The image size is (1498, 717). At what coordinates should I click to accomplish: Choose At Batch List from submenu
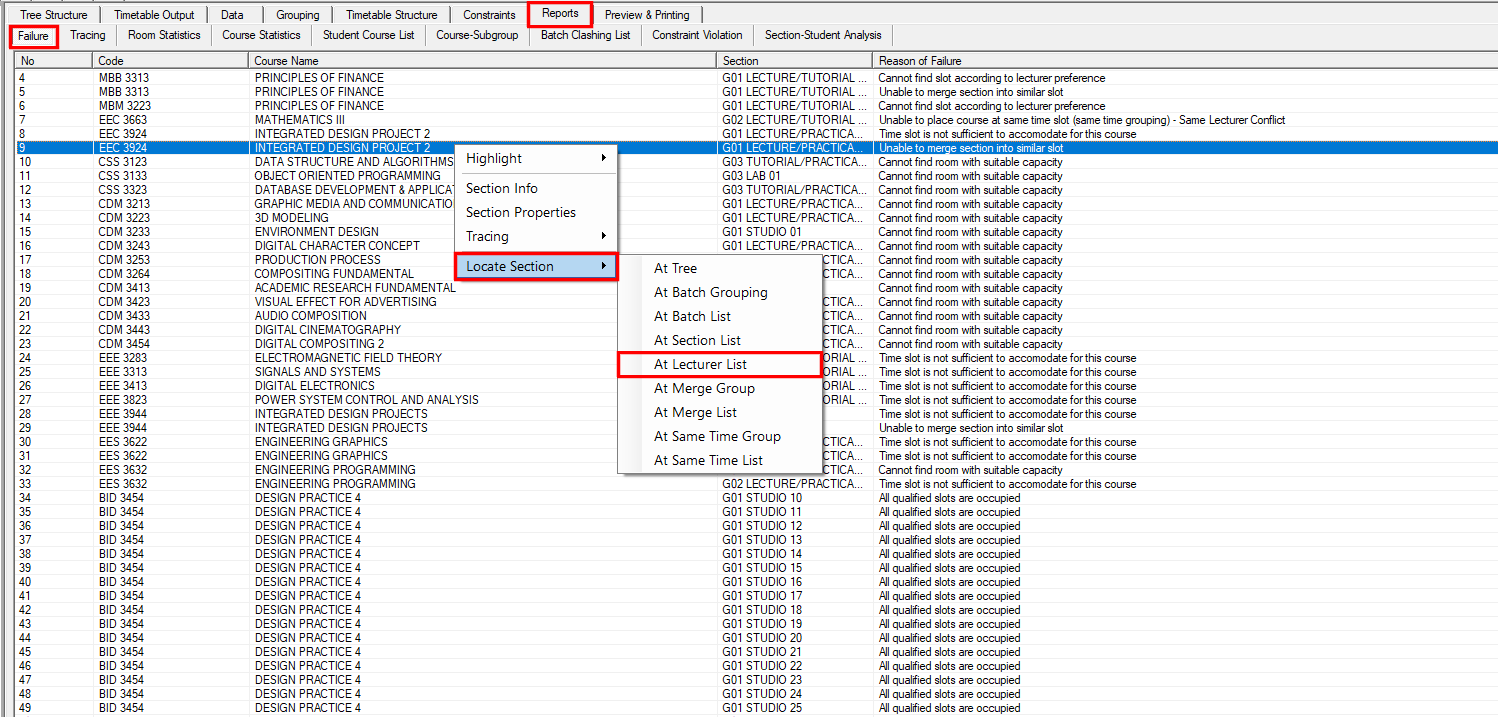tap(720, 316)
